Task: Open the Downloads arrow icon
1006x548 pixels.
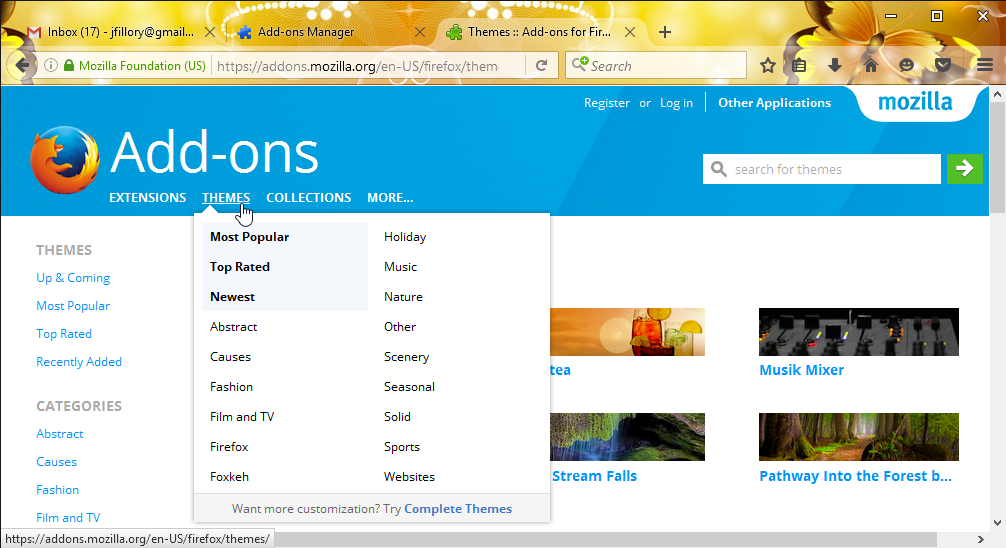Action: [x=835, y=66]
